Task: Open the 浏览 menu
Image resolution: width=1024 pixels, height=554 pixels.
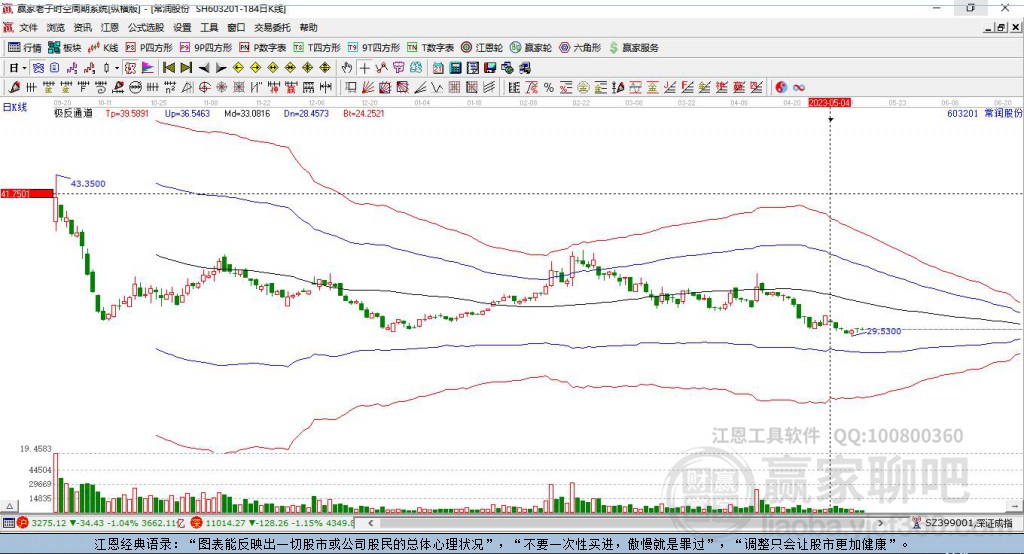Action: tap(56, 27)
